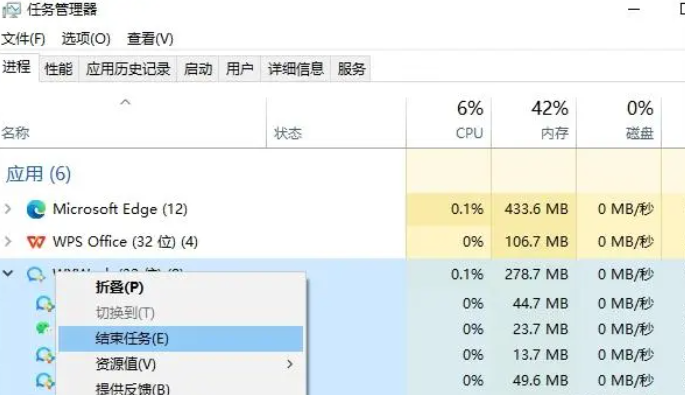The width and height of the screenshot is (685, 395).
Task: Select the green child process icon
Action: coord(43,328)
